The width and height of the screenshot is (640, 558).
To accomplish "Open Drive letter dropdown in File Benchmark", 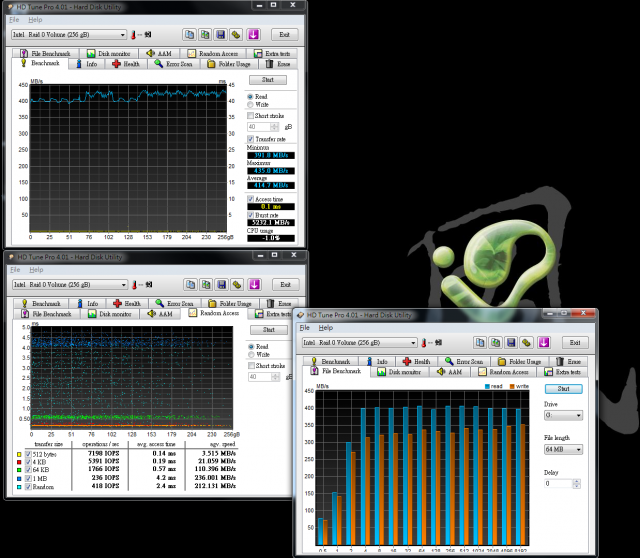I will [x=563, y=415].
